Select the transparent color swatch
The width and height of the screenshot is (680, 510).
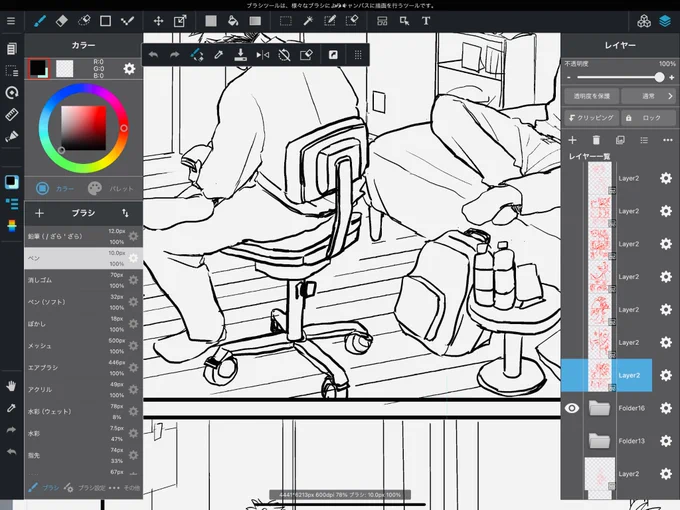click(x=65, y=69)
